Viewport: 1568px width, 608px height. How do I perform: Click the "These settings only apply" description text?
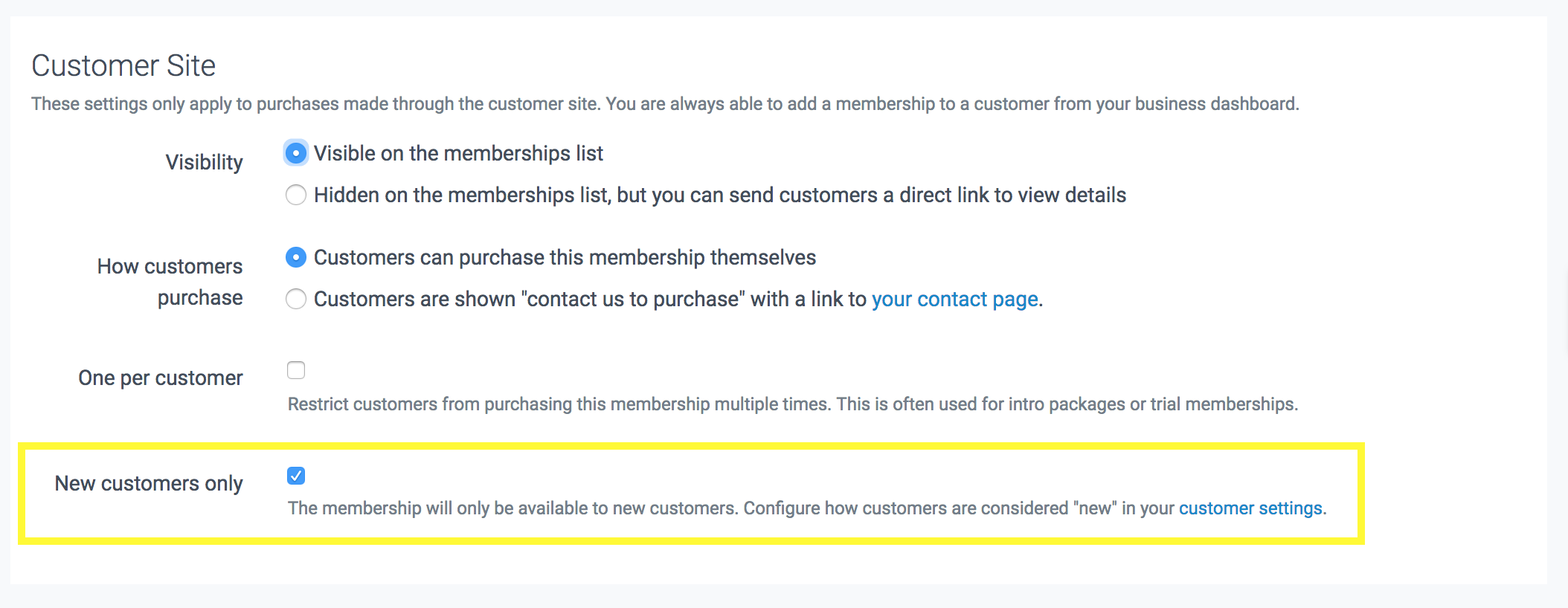665,104
